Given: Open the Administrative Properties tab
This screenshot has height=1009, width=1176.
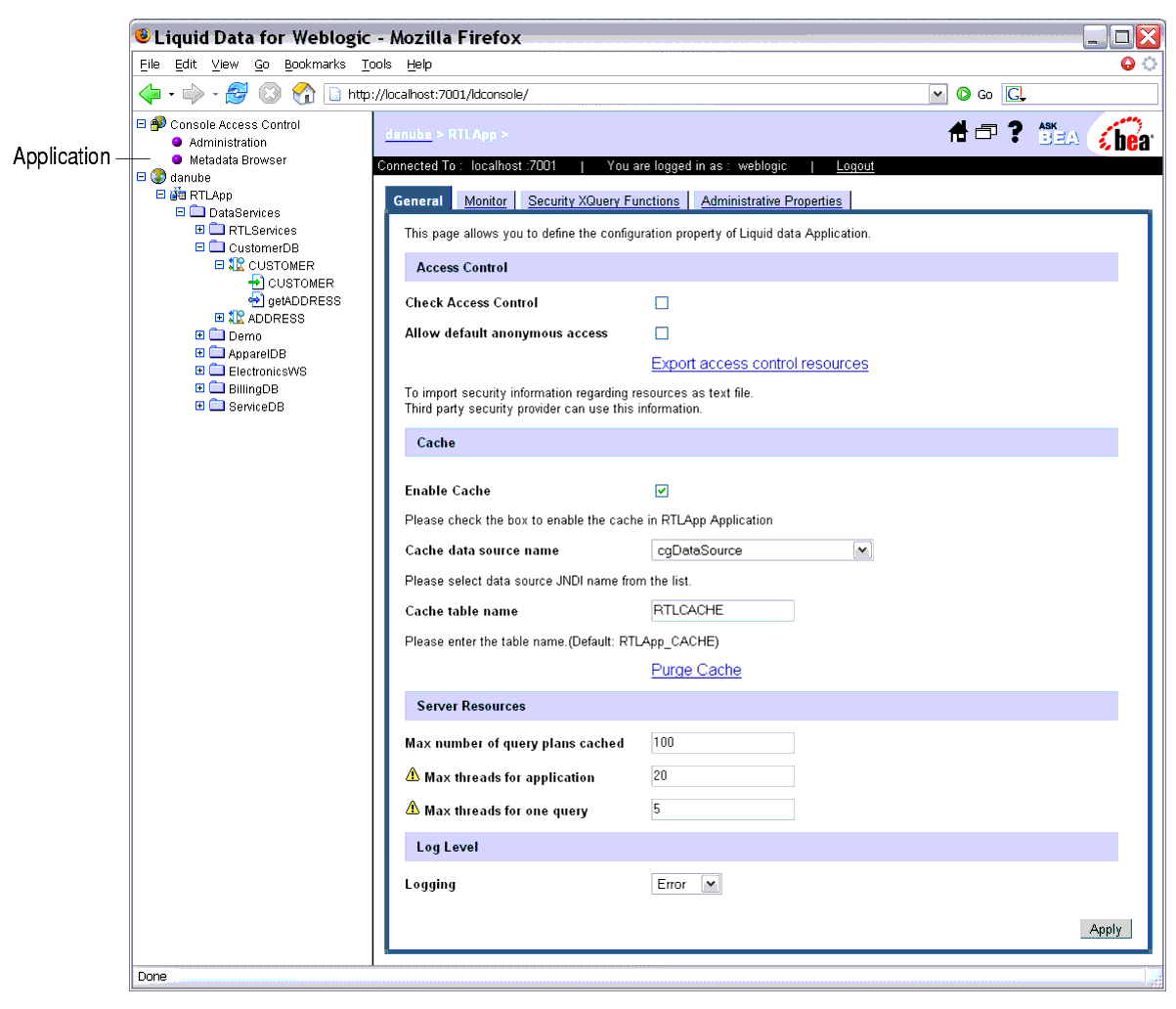Looking at the screenshot, I should [x=771, y=200].
